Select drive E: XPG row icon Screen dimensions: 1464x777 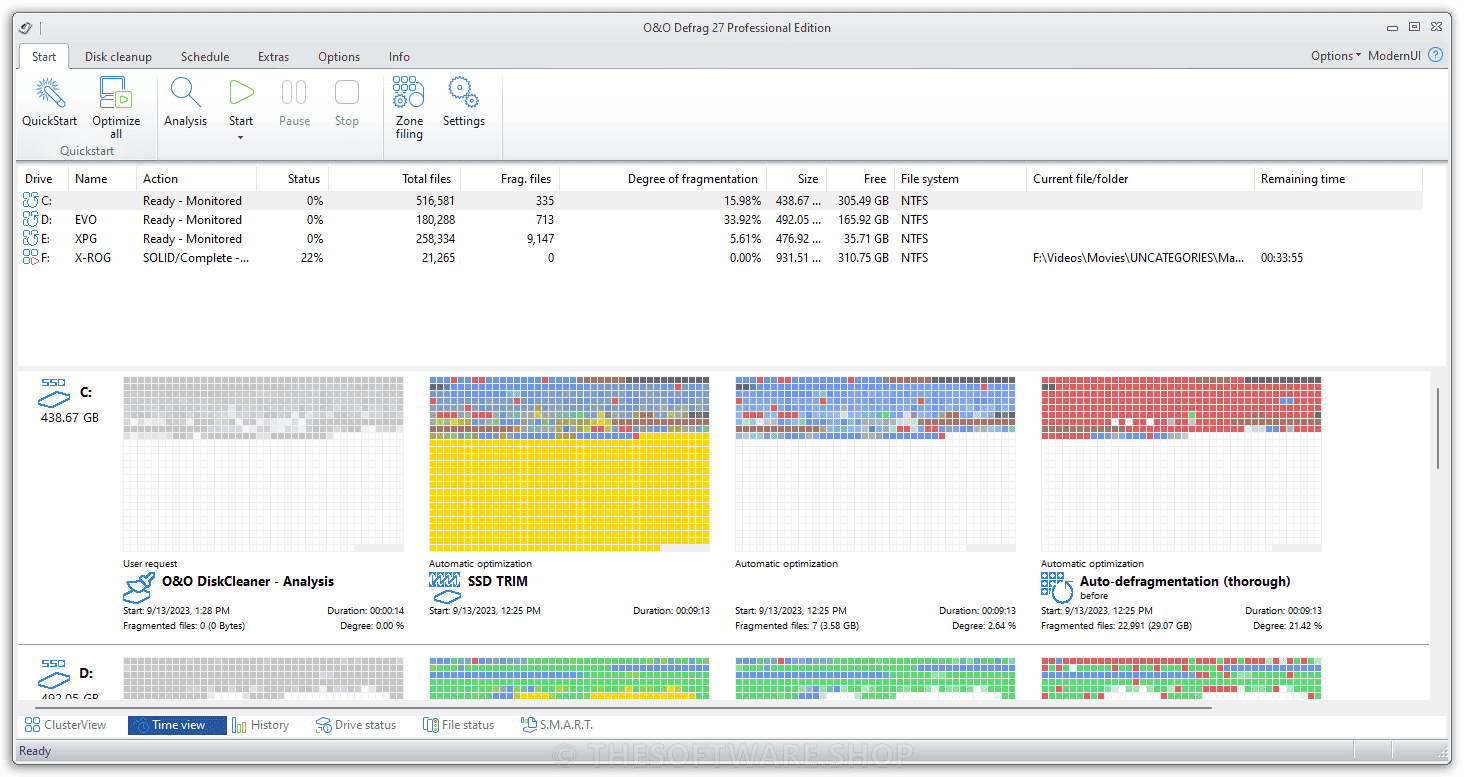(x=29, y=239)
